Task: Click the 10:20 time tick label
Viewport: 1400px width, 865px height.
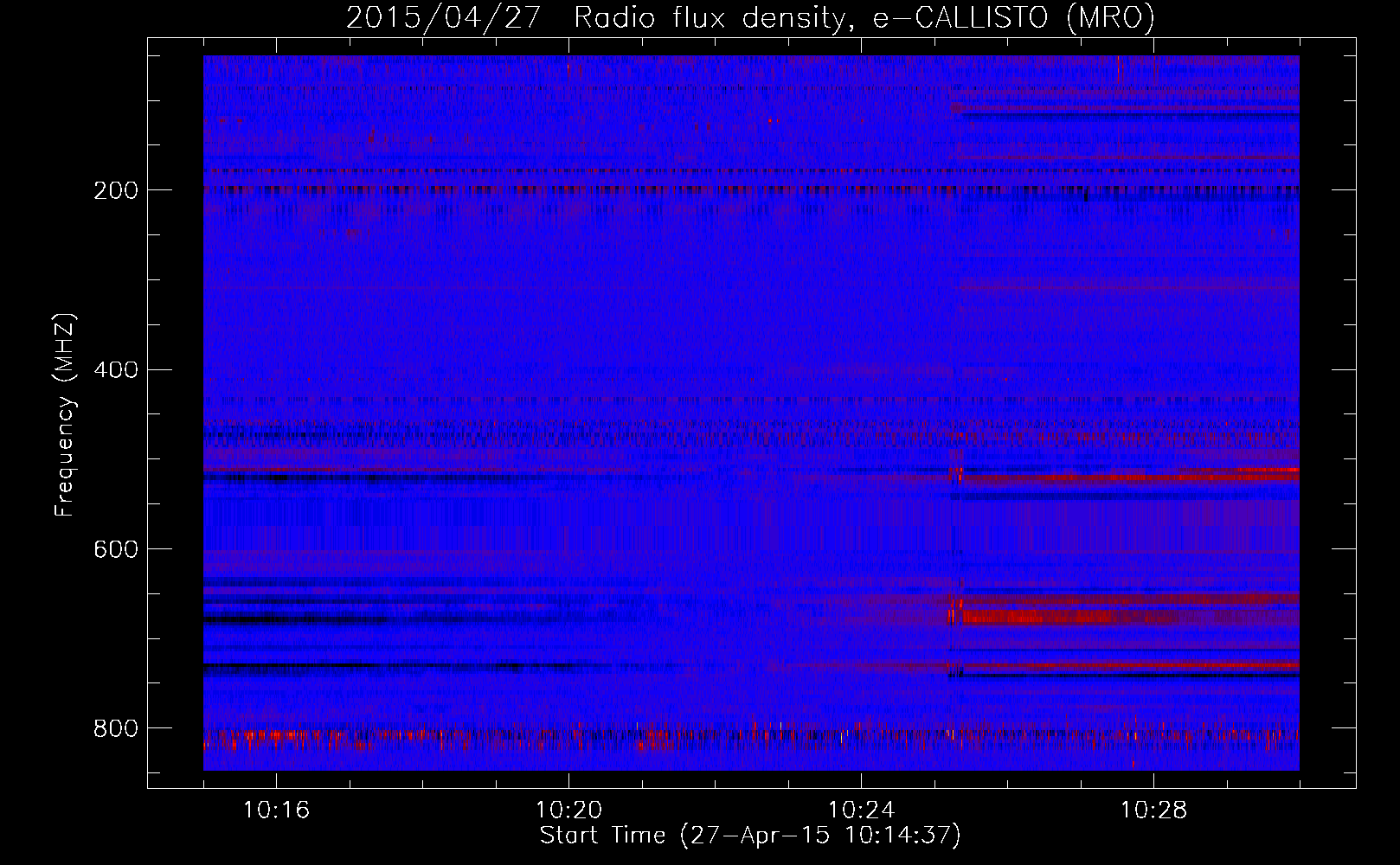Action: [568, 811]
